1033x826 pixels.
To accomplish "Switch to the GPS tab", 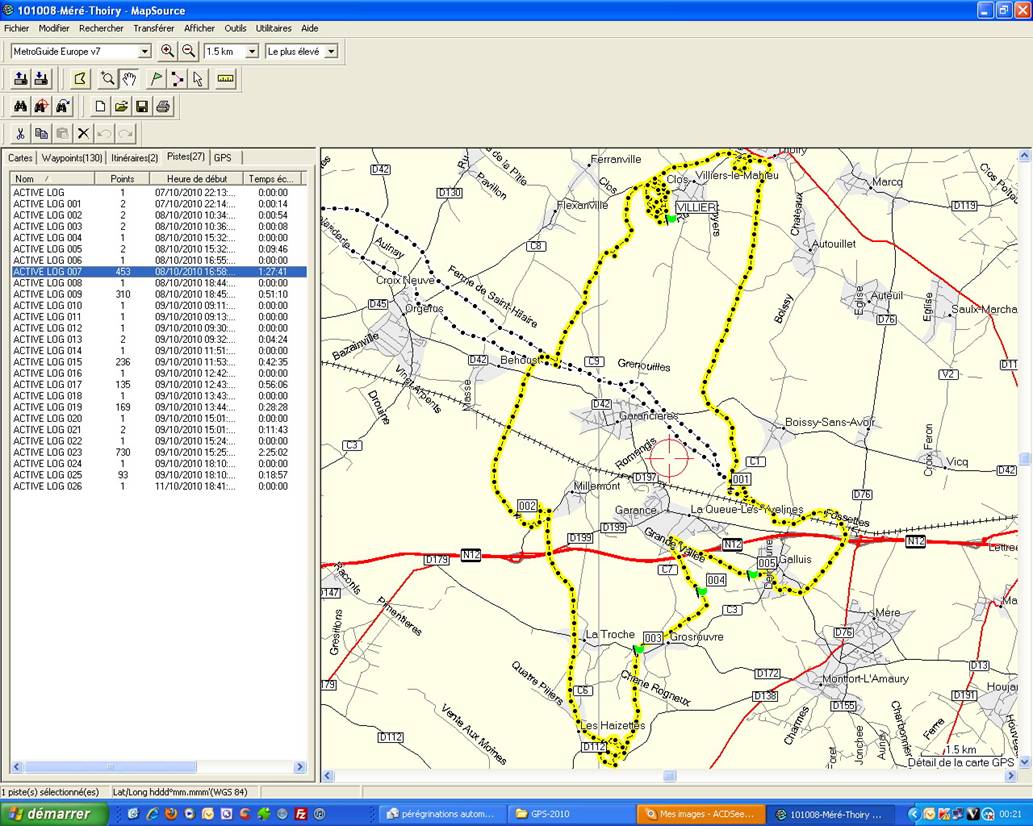I will [223, 158].
